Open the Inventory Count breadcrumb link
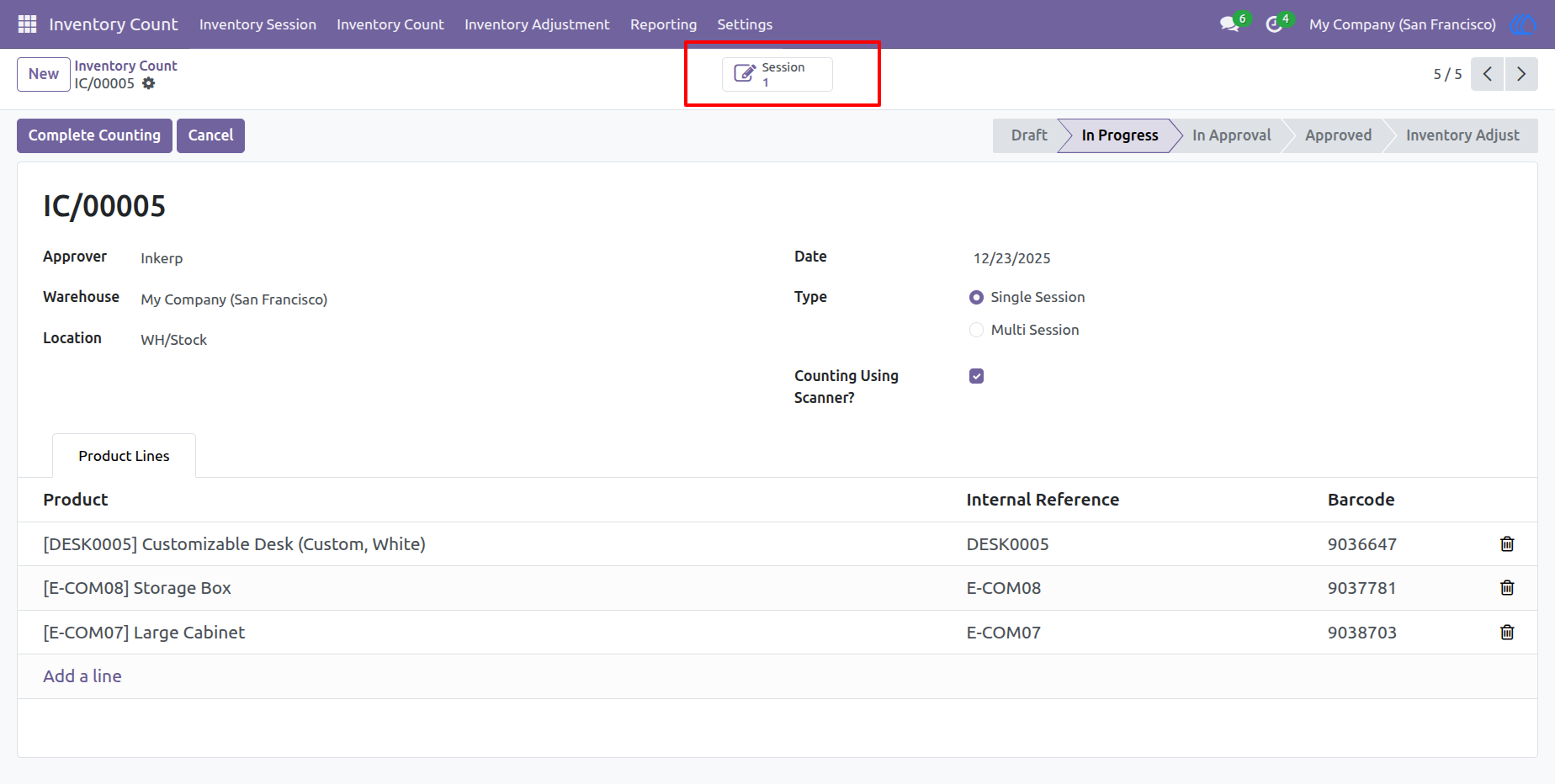1555x784 pixels. pyautogui.click(x=125, y=66)
